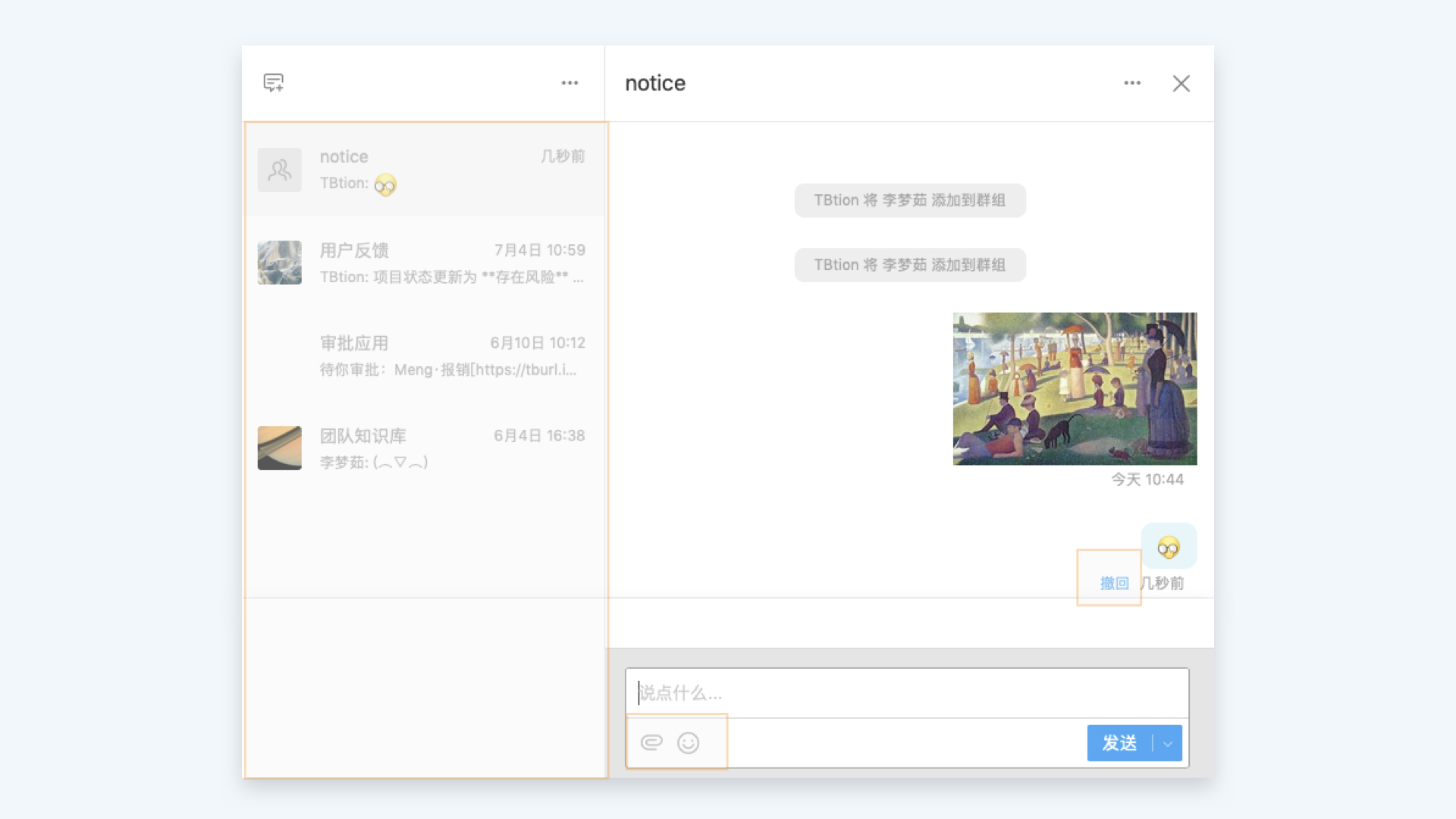Open the 审批应用 conversation
Image resolution: width=1456 pixels, height=819 pixels.
pyautogui.click(x=425, y=356)
